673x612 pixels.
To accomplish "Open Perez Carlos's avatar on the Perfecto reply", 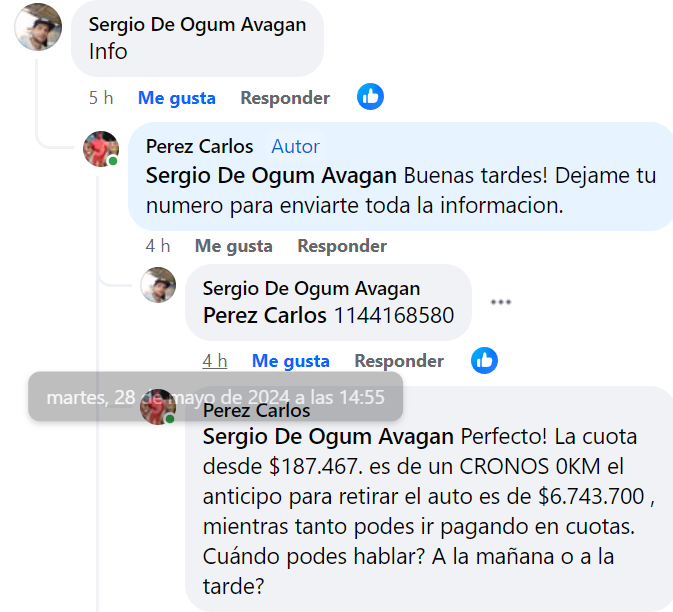I will 158,407.
